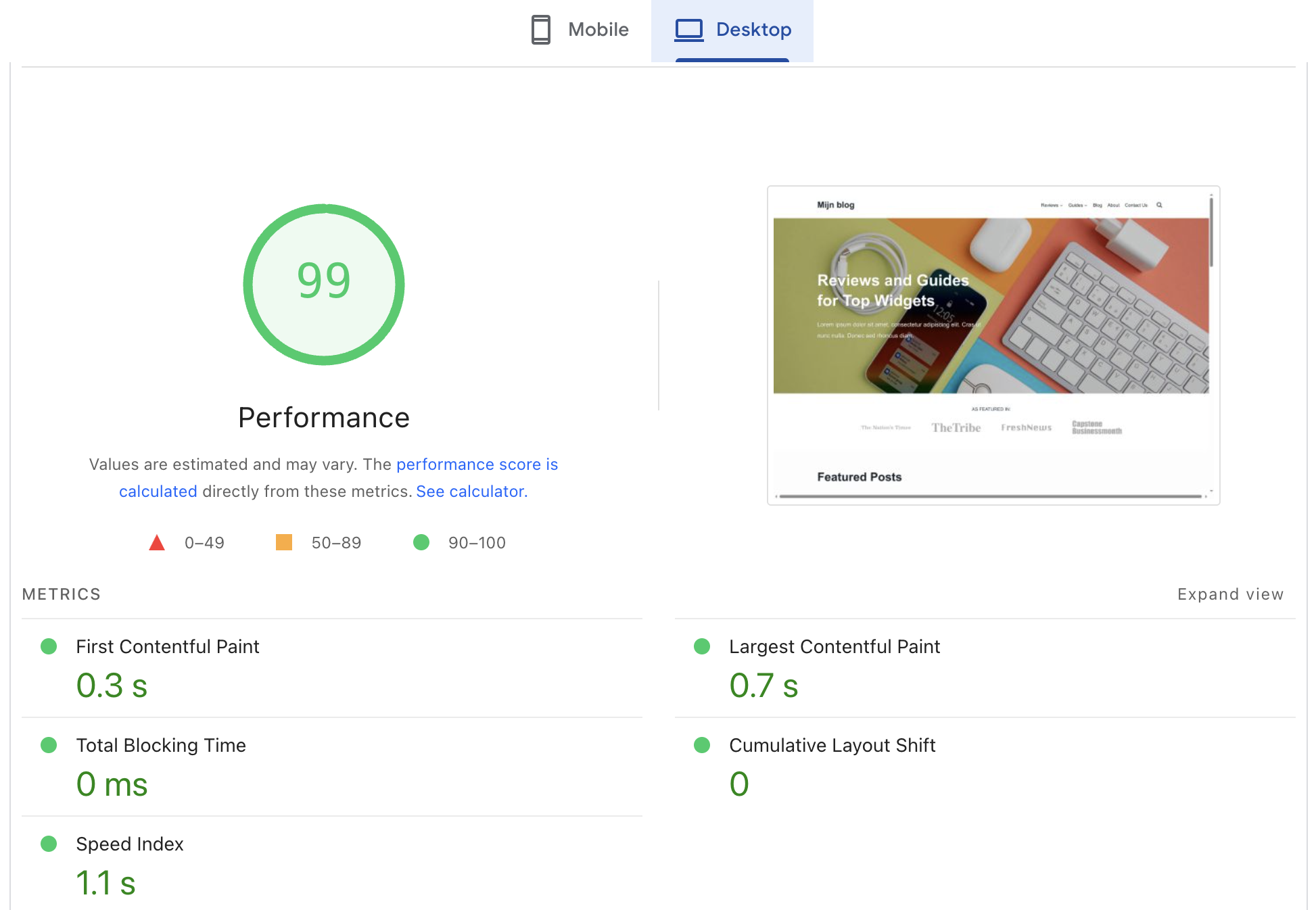1316x910 pixels.
Task: Expand view of the metrics section
Action: click(x=1230, y=594)
